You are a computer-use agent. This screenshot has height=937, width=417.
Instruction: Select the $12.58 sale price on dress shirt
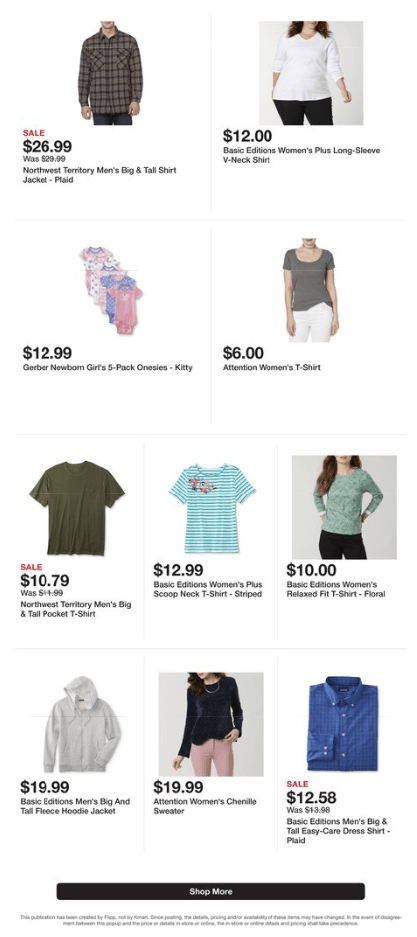pyautogui.click(x=311, y=798)
